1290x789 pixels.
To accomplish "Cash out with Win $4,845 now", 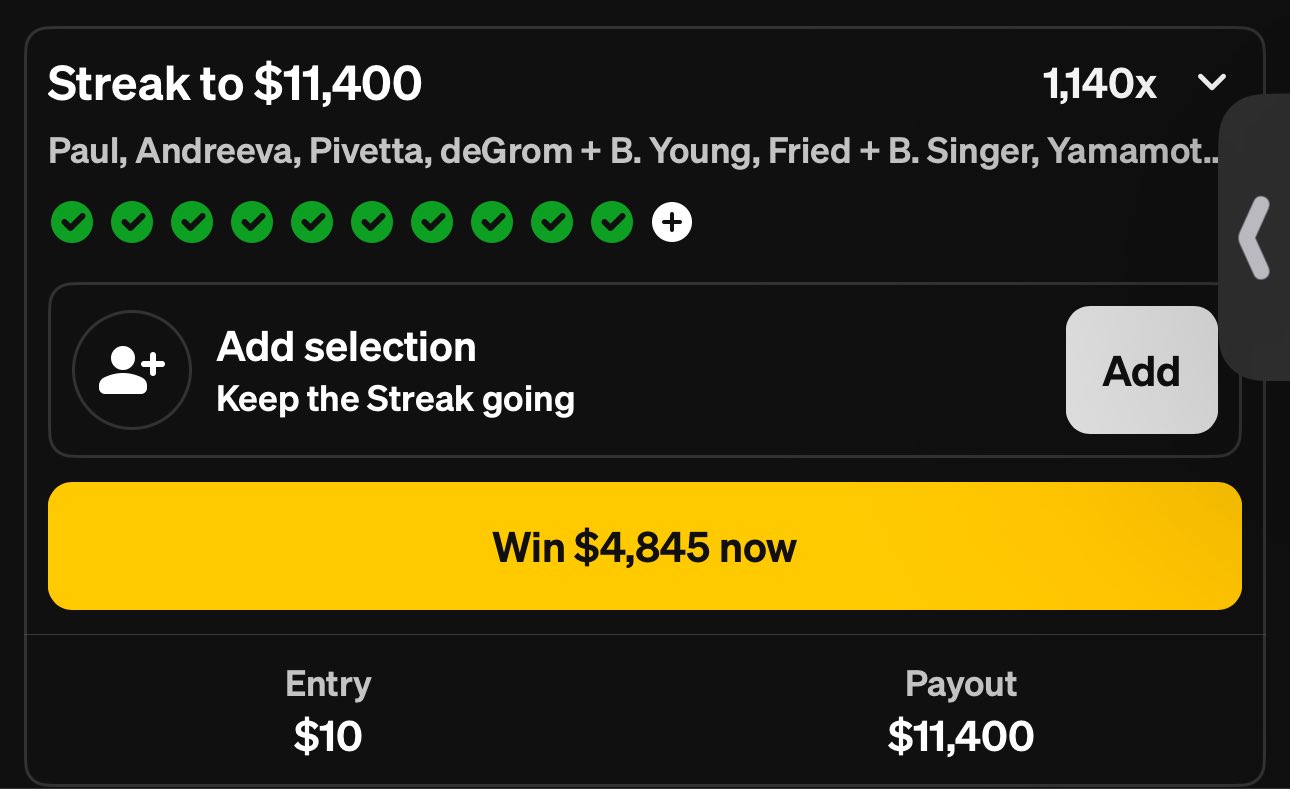I will tap(644, 547).
